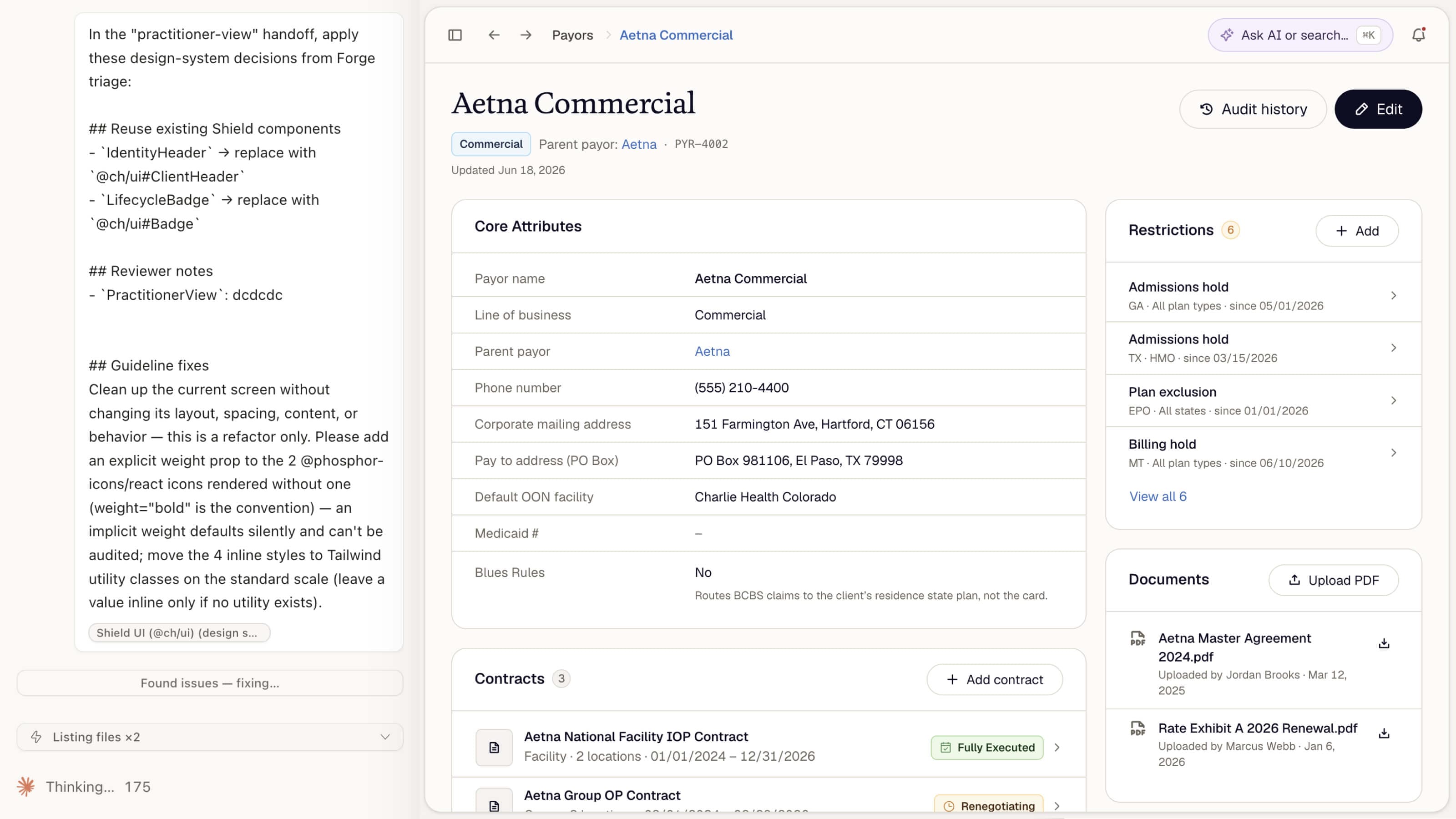Image resolution: width=1456 pixels, height=819 pixels.
Task: Open the Aetna parent payor link in the header
Action: (x=639, y=144)
